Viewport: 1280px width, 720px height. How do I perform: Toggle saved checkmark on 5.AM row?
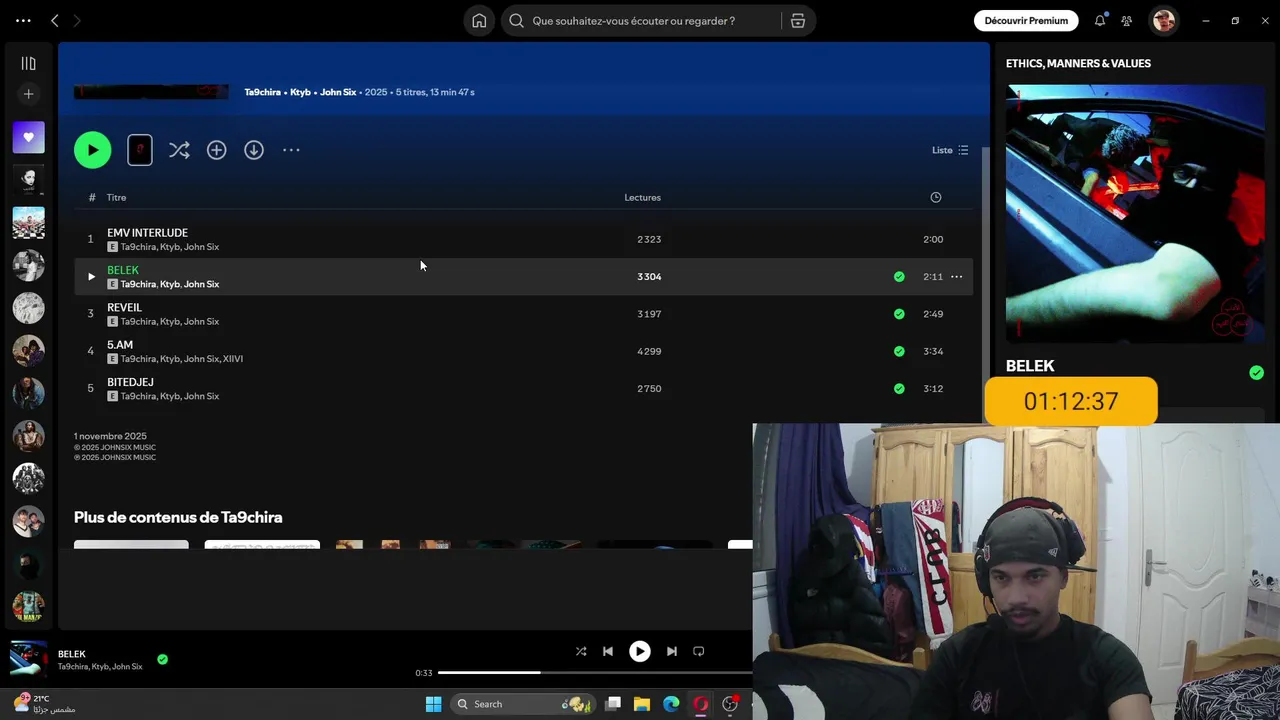point(899,351)
